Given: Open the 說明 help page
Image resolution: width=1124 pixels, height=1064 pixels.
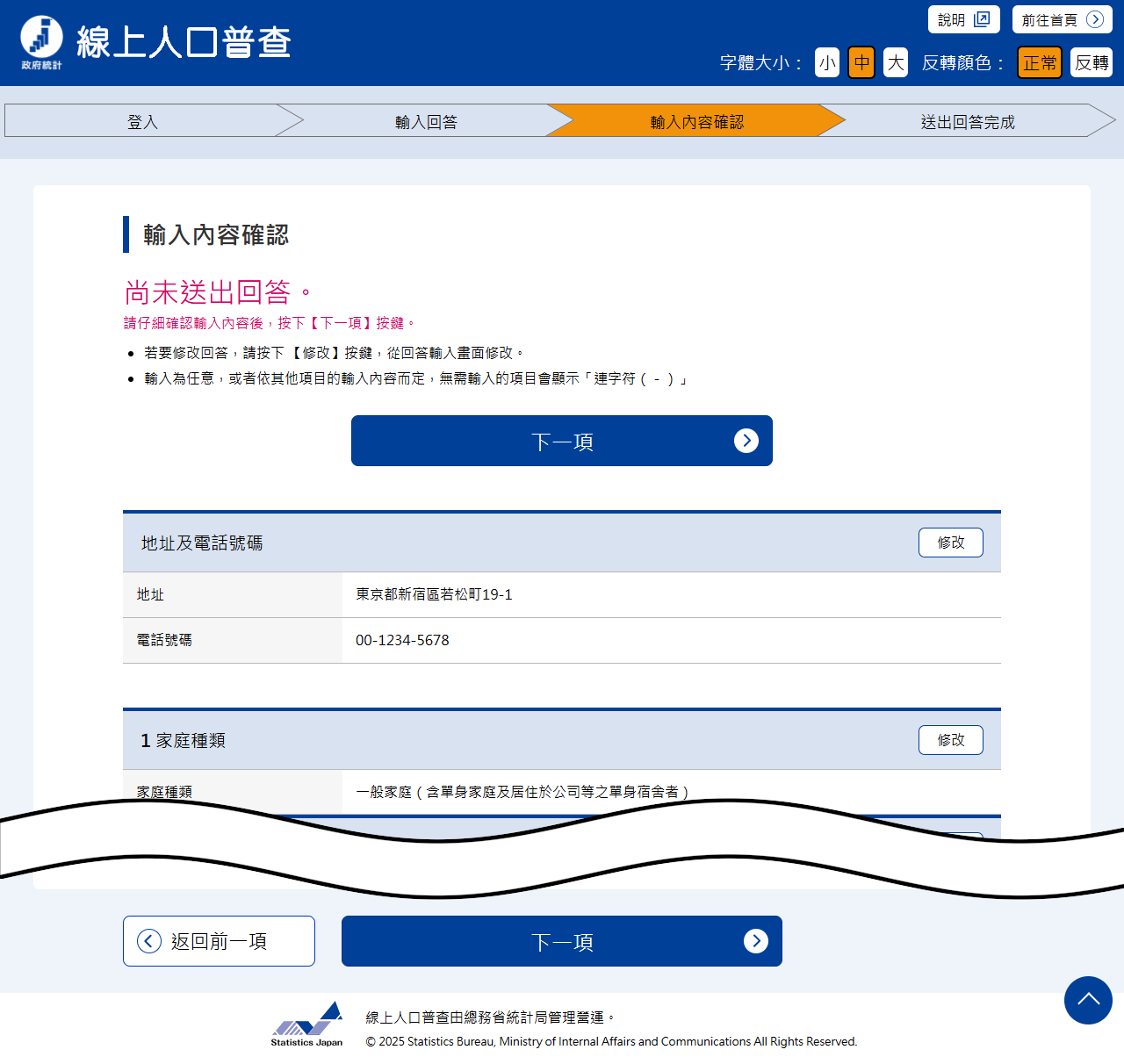Looking at the screenshot, I should (x=963, y=19).
